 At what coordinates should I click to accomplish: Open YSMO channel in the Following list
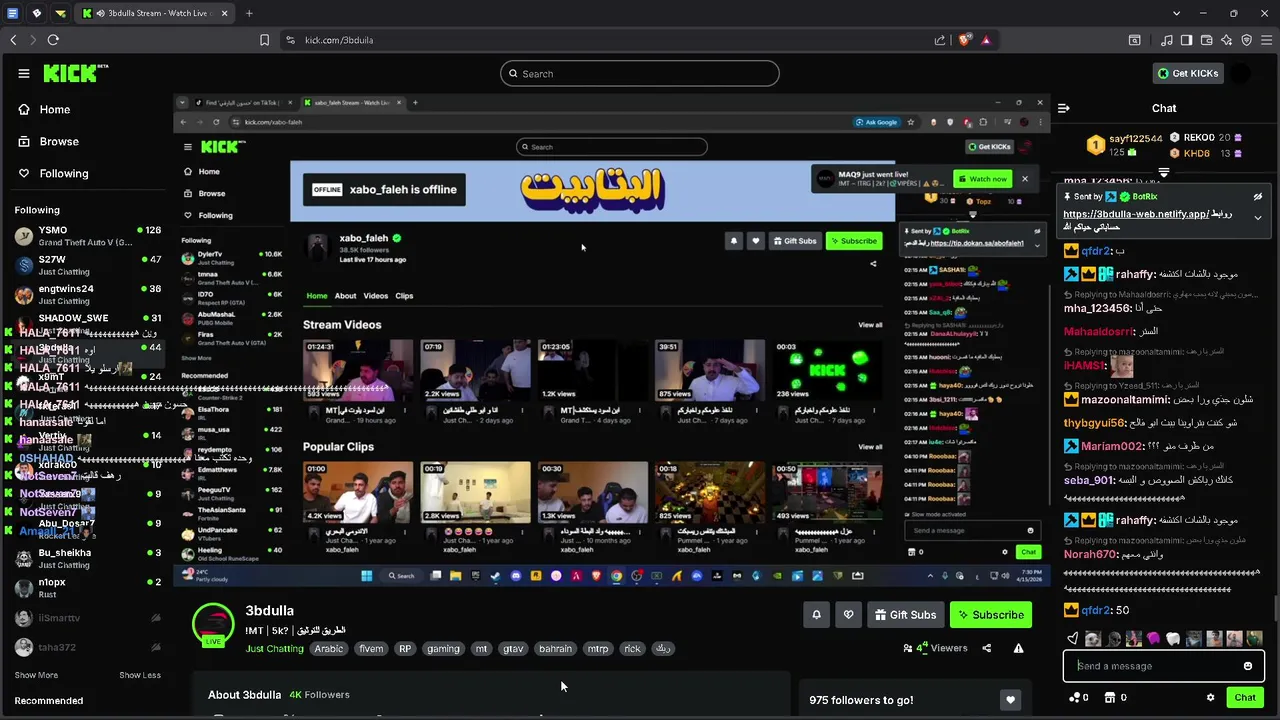[88, 236]
